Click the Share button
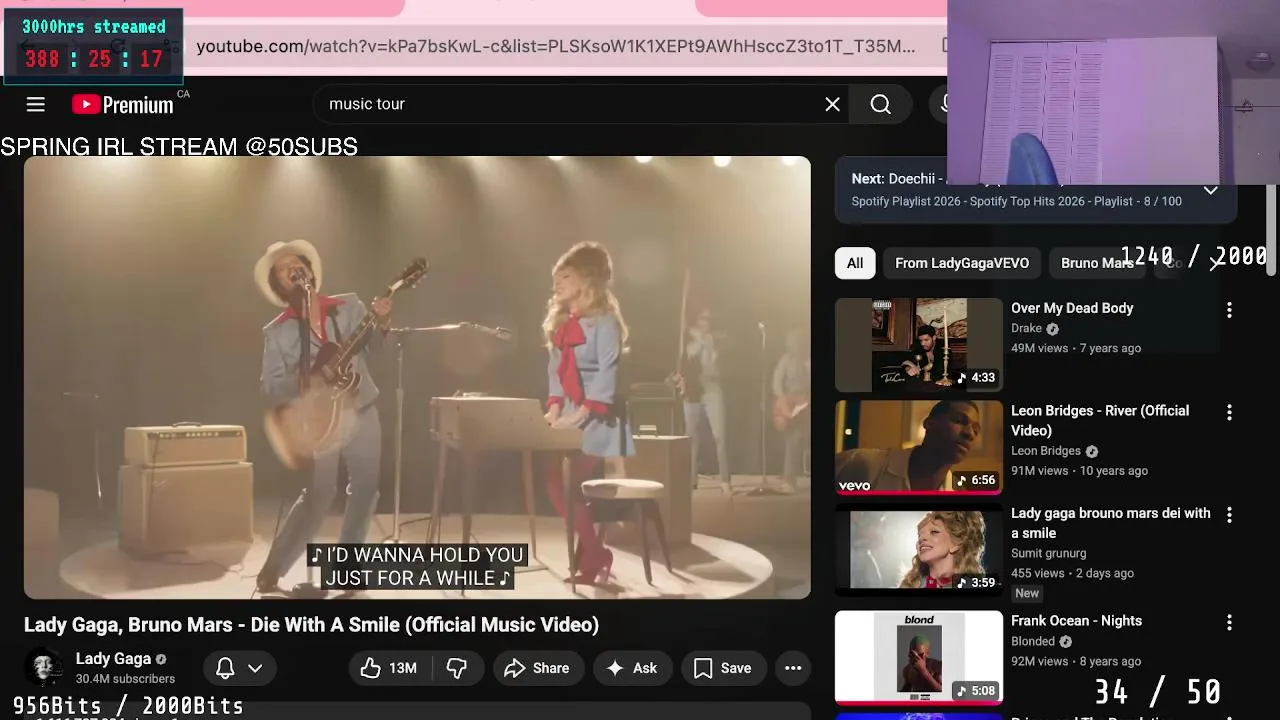 pyautogui.click(x=537, y=668)
